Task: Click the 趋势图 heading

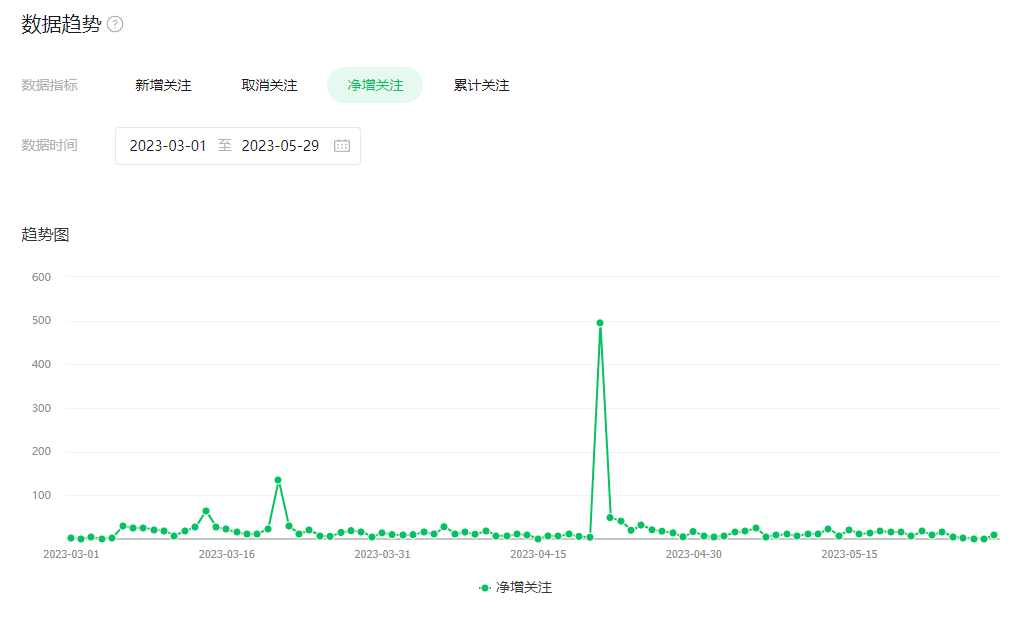Action: click(x=45, y=235)
